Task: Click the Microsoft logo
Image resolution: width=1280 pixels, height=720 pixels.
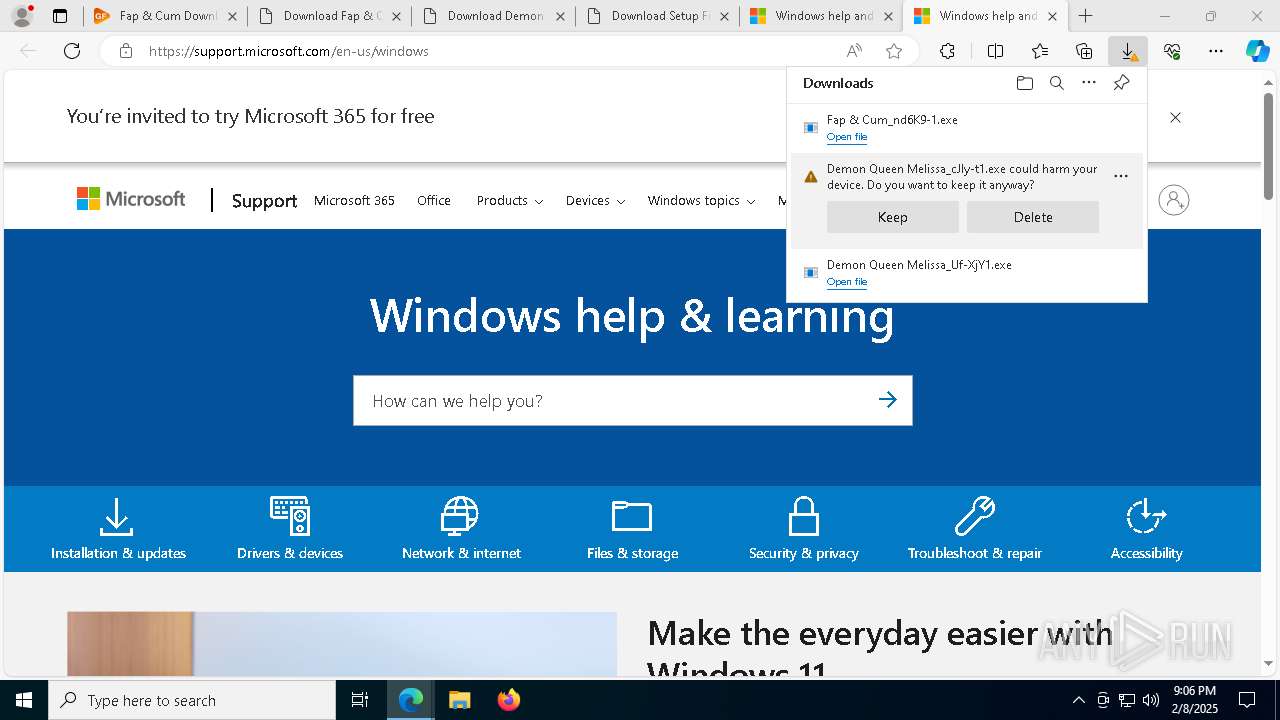Action: click(131, 199)
